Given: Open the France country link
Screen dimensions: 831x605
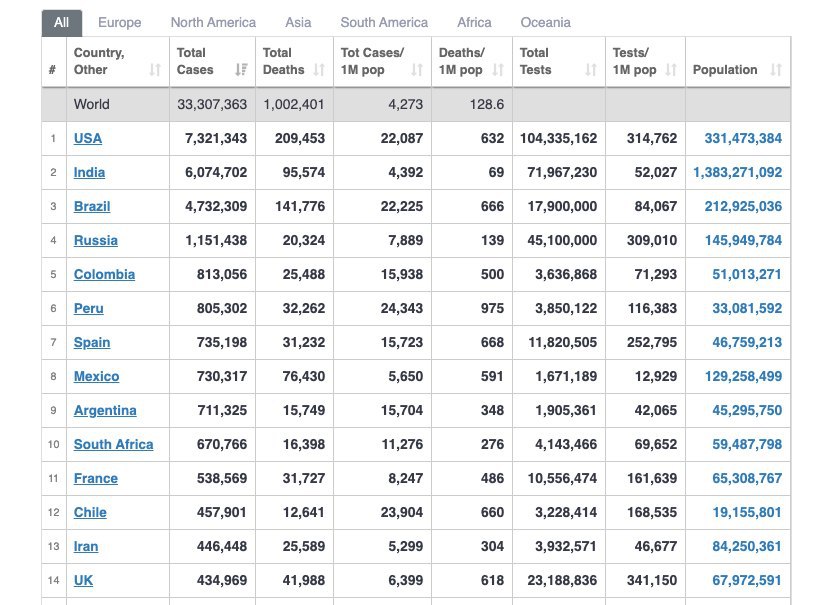Looking at the screenshot, I should [96, 478].
